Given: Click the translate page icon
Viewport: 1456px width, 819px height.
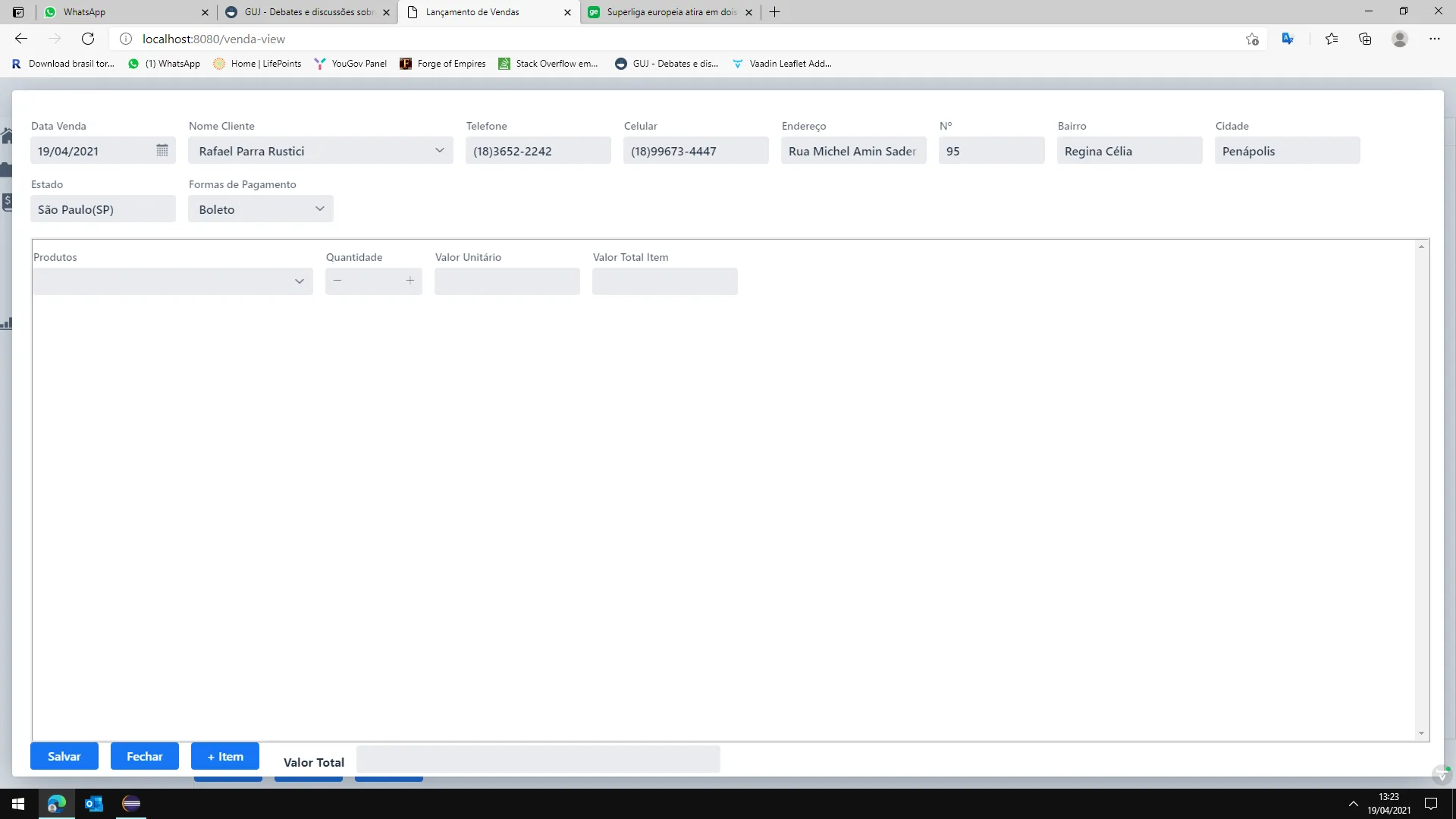Looking at the screenshot, I should [x=1288, y=39].
